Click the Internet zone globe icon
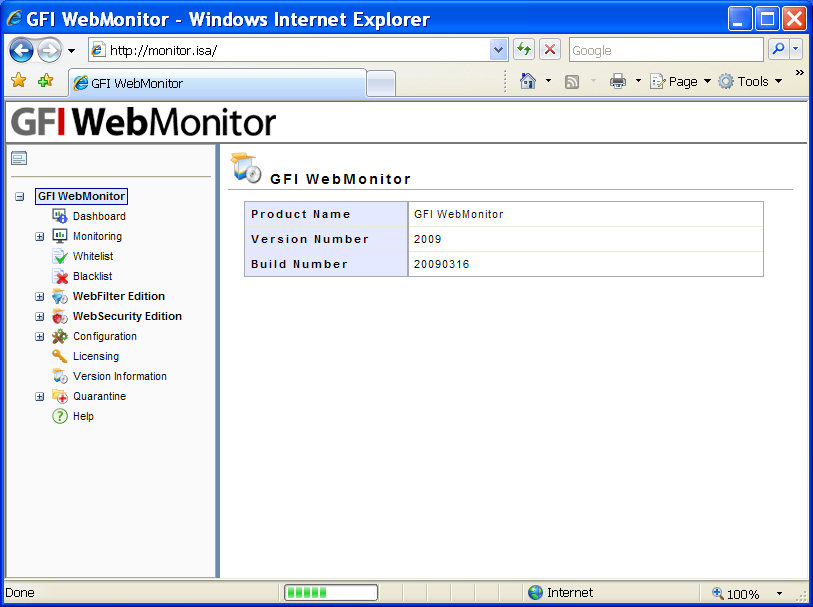This screenshot has width=813, height=607. coord(535,592)
